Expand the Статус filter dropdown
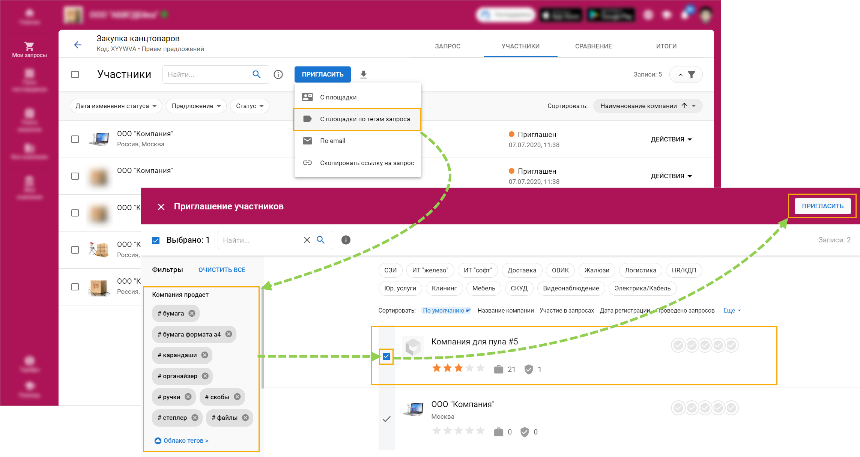Image resolution: width=860 pixels, height=457 pixels. pyautogui.click(x=250, y=105)
